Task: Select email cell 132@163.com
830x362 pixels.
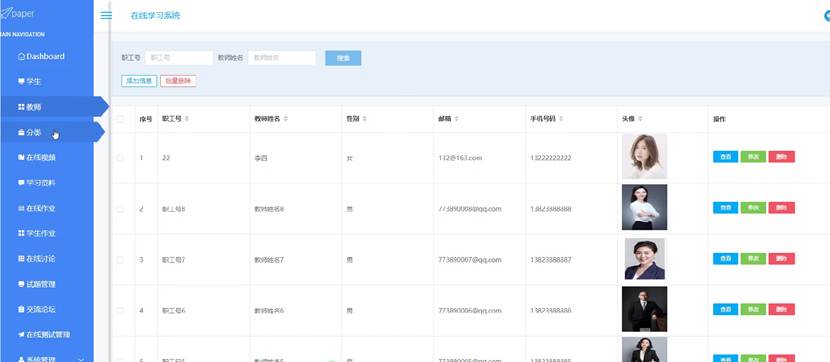Action: 460,158
